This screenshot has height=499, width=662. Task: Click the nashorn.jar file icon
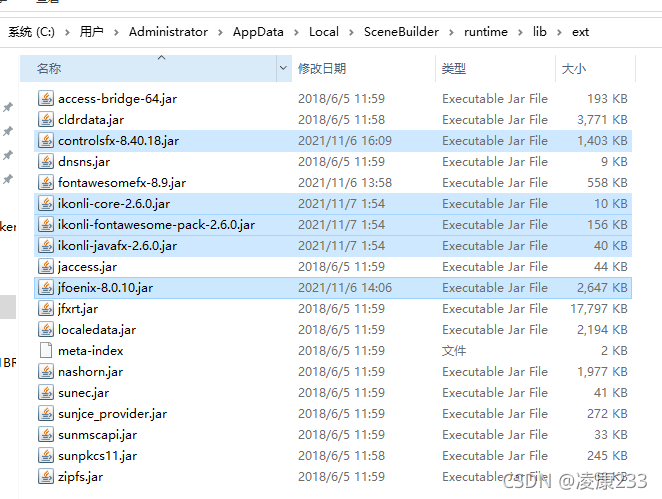click(x=46, y=372)
